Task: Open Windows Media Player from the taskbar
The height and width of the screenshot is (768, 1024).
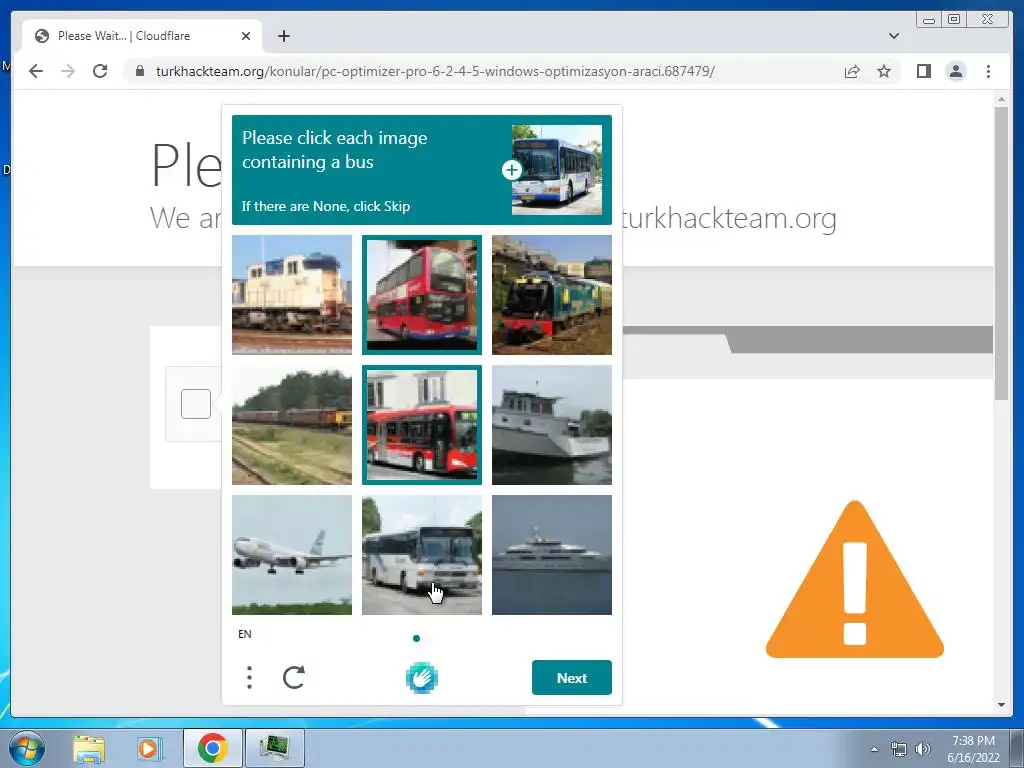Action: [148, 748]
